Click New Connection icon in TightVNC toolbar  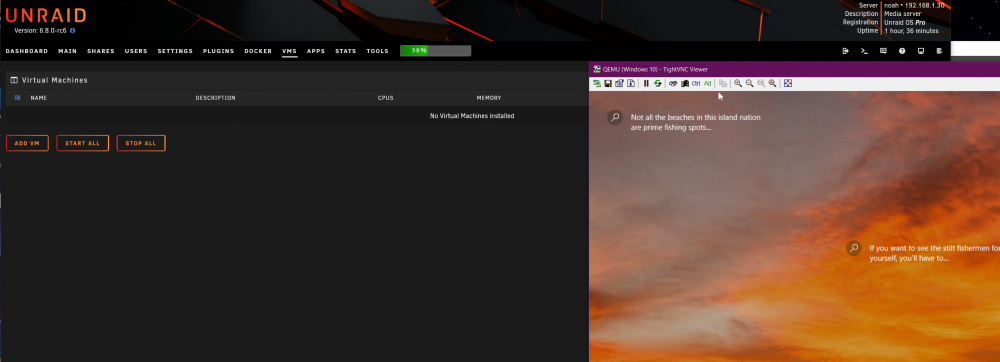pos(596,83)
